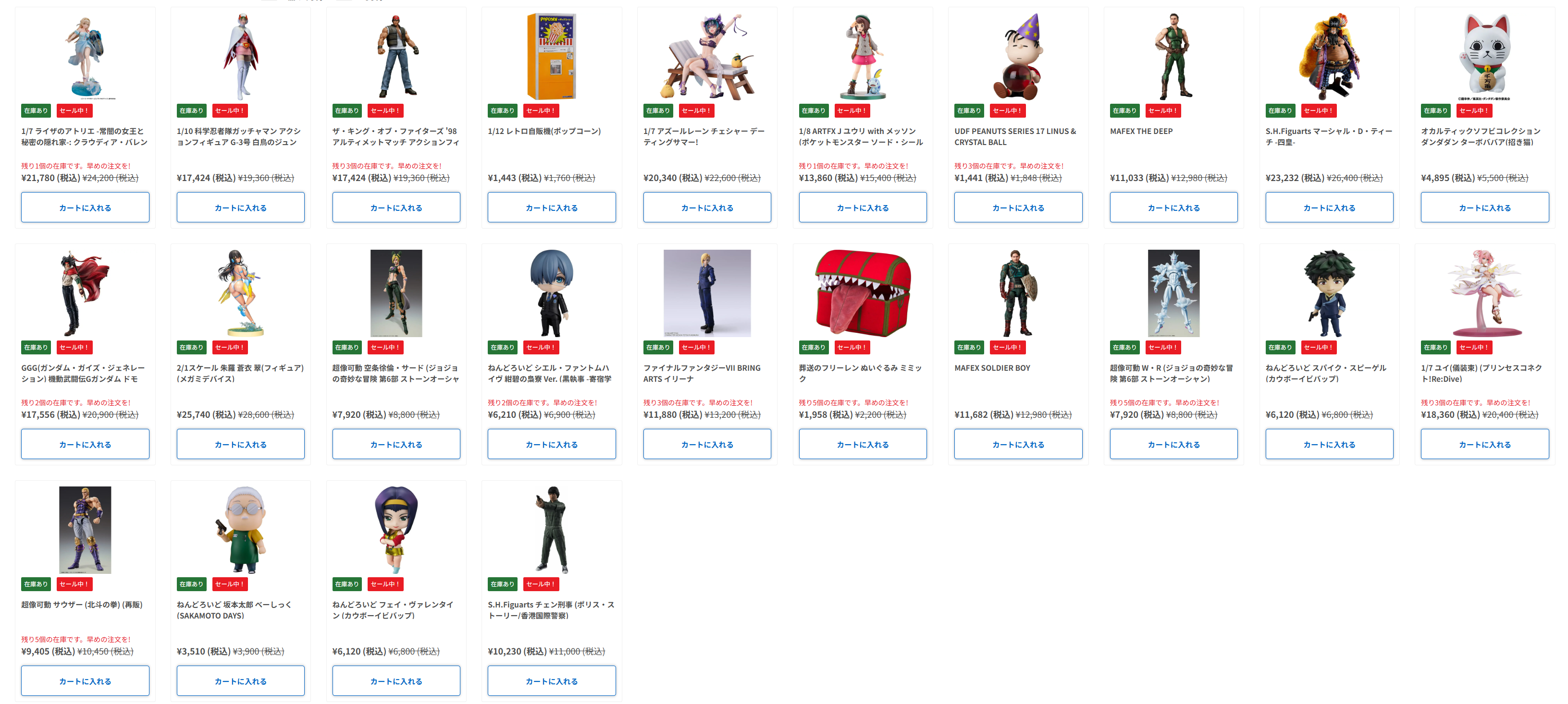Open the 1/7 Azur Lane Cheshire product title
The width and height of the screenshot is (1568, 704).
[704, 136]
